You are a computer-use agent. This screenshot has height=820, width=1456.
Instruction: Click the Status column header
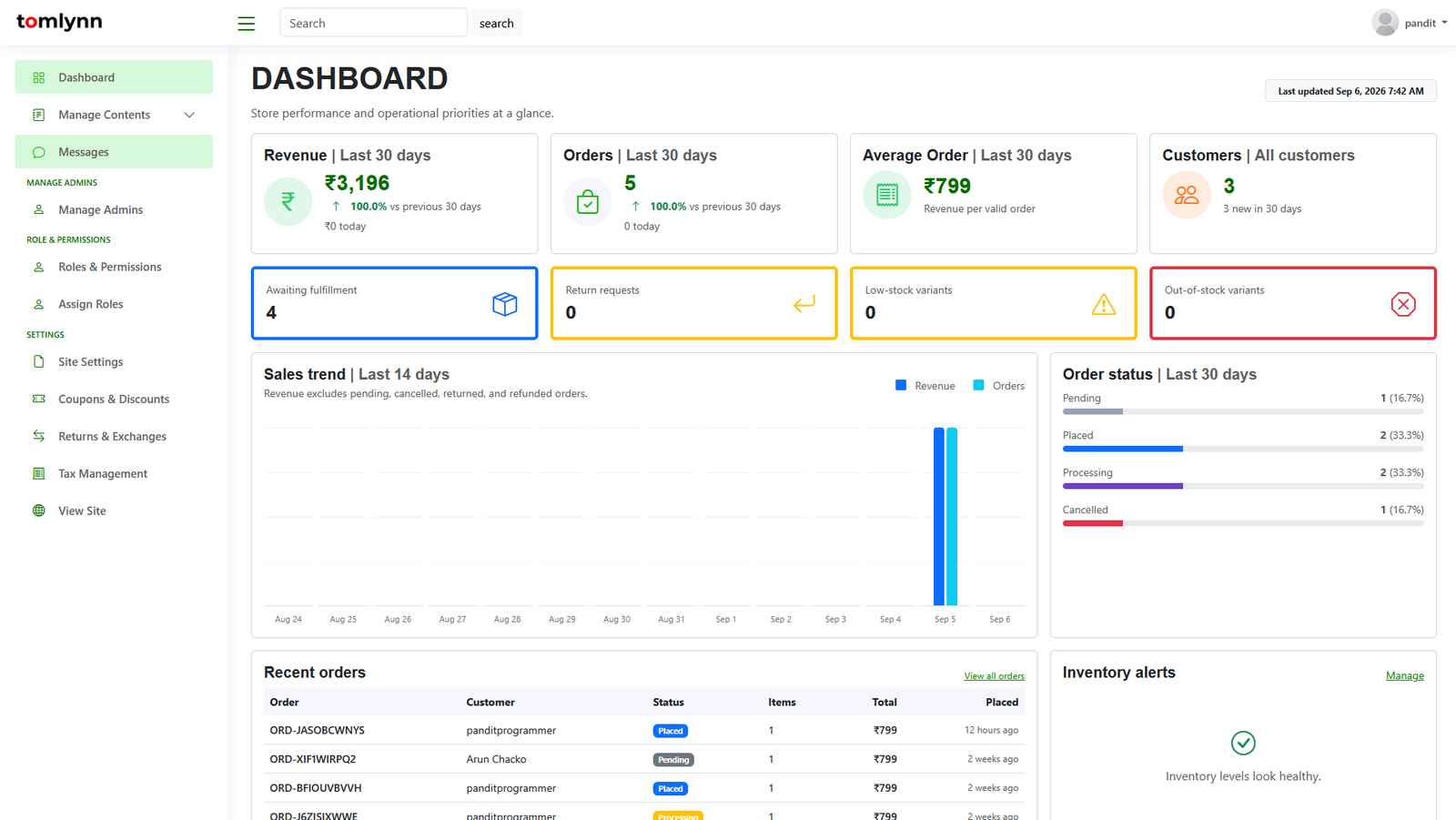pos(668,702)
